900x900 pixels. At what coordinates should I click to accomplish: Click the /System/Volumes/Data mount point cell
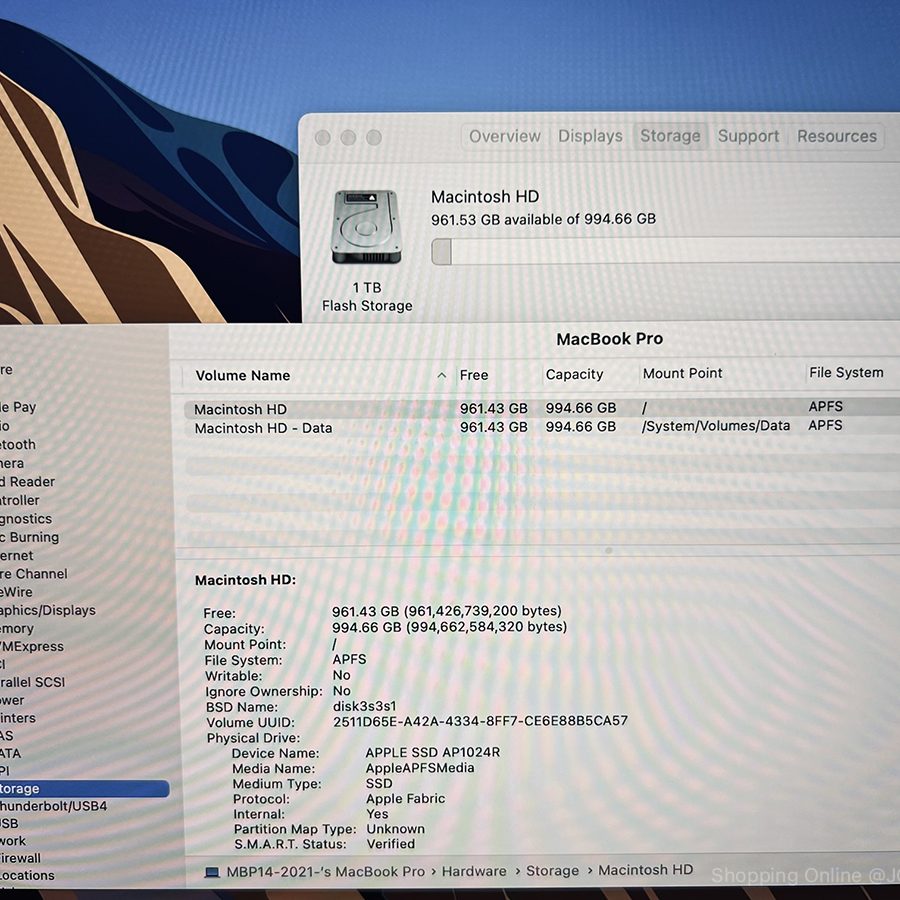(715, 426)
